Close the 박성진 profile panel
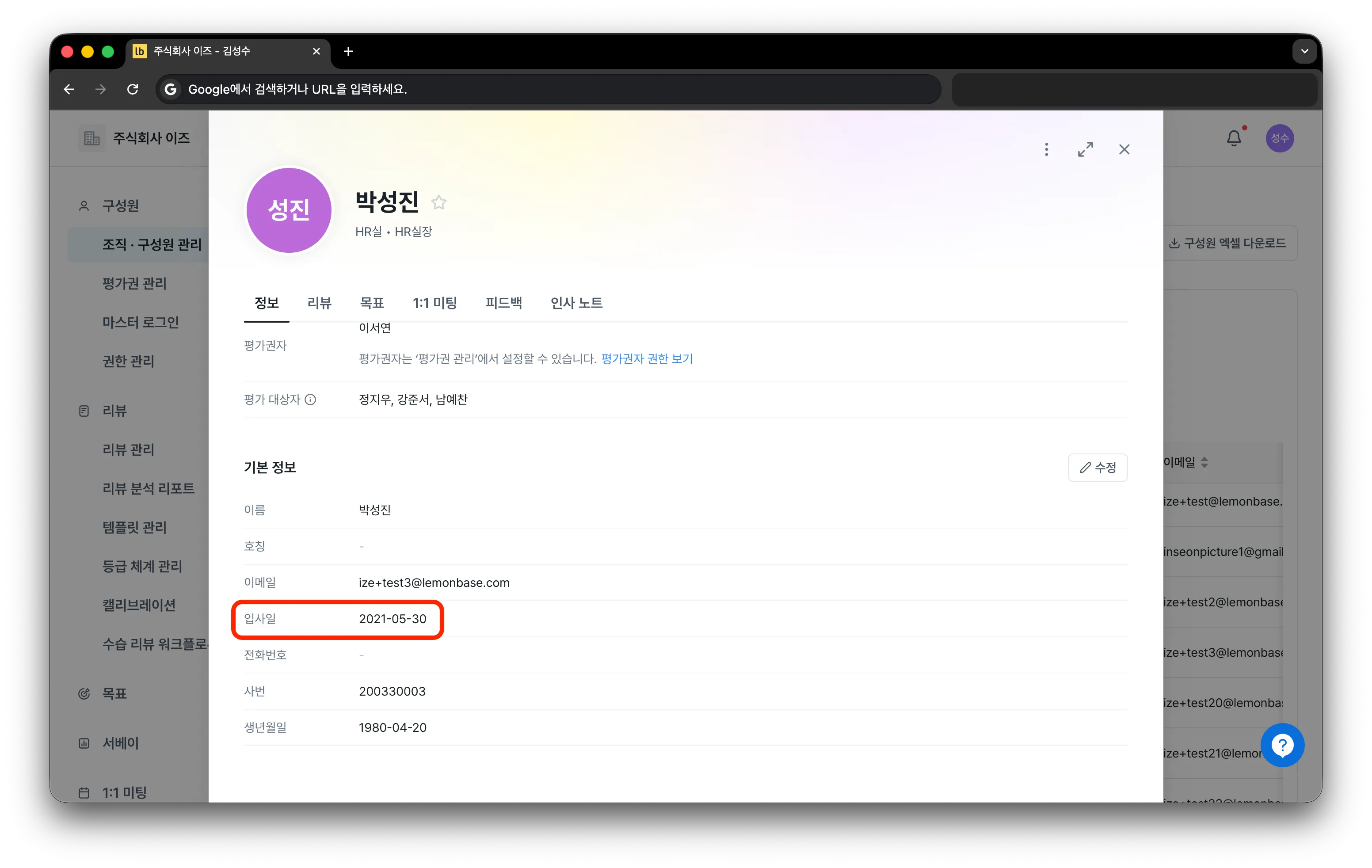The width and height of the screenshot is (1372, 868). 1124,149
